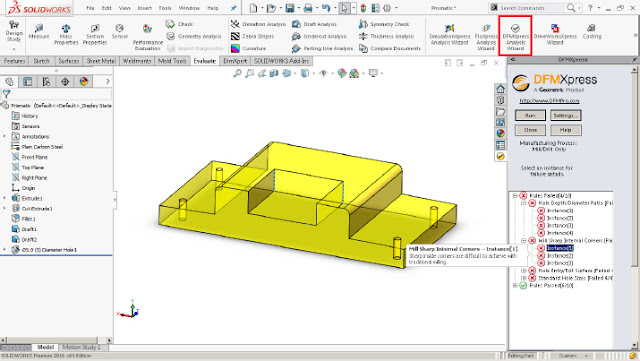Open the appearance color wheel tab
The width and height of the screenshot is (640, 361).
click(84, 81)
